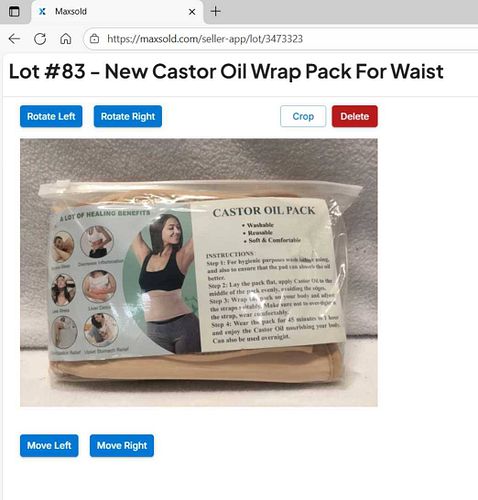Image resolution: width=478 pixels, height=500 pixels.
Task: Open a new tab with plus icon
Action: tap(216, 12)
